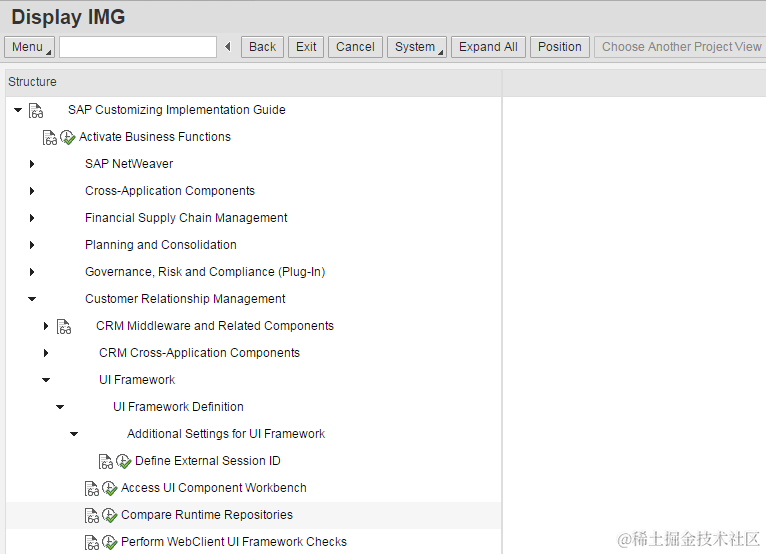Select the SAP NetWeaver tree label
766x554 pixels.
129,164
